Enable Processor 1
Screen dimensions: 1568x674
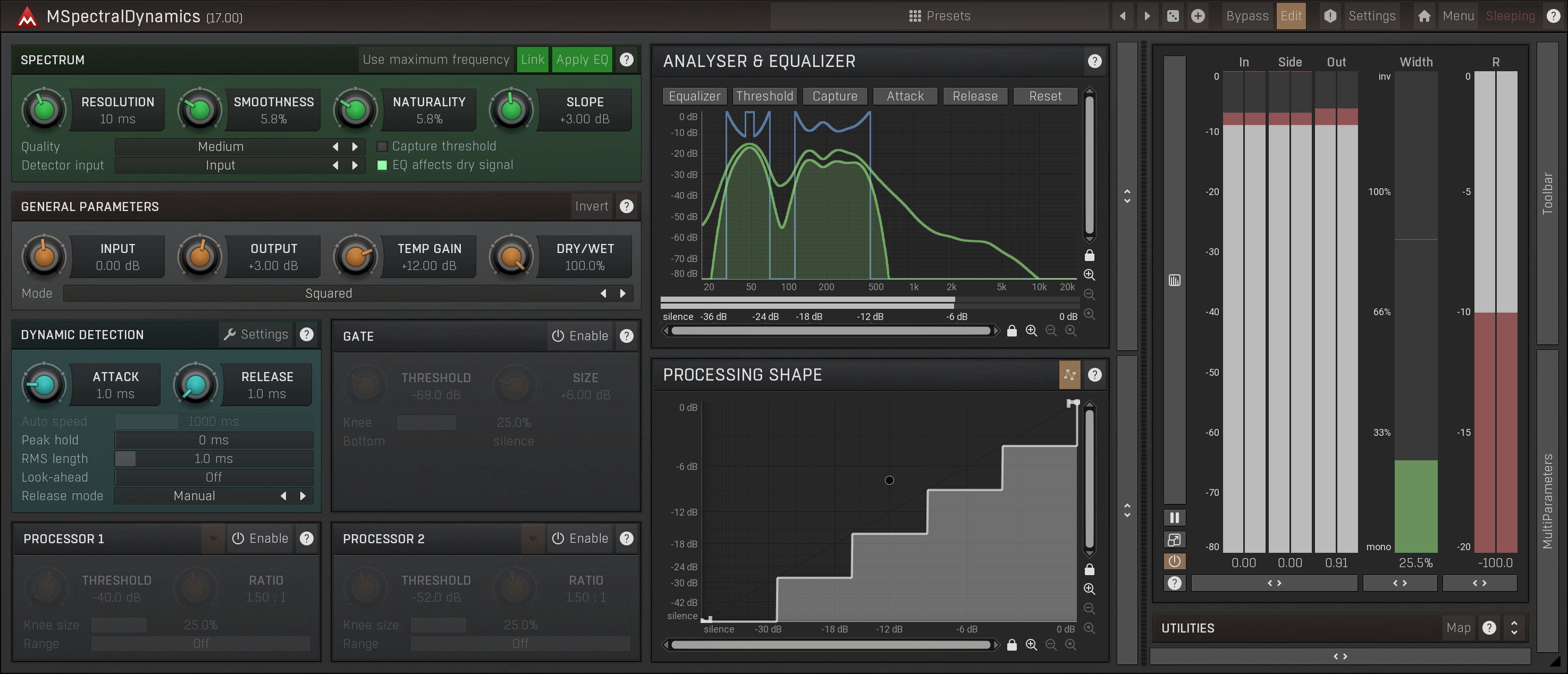[260, 539]
